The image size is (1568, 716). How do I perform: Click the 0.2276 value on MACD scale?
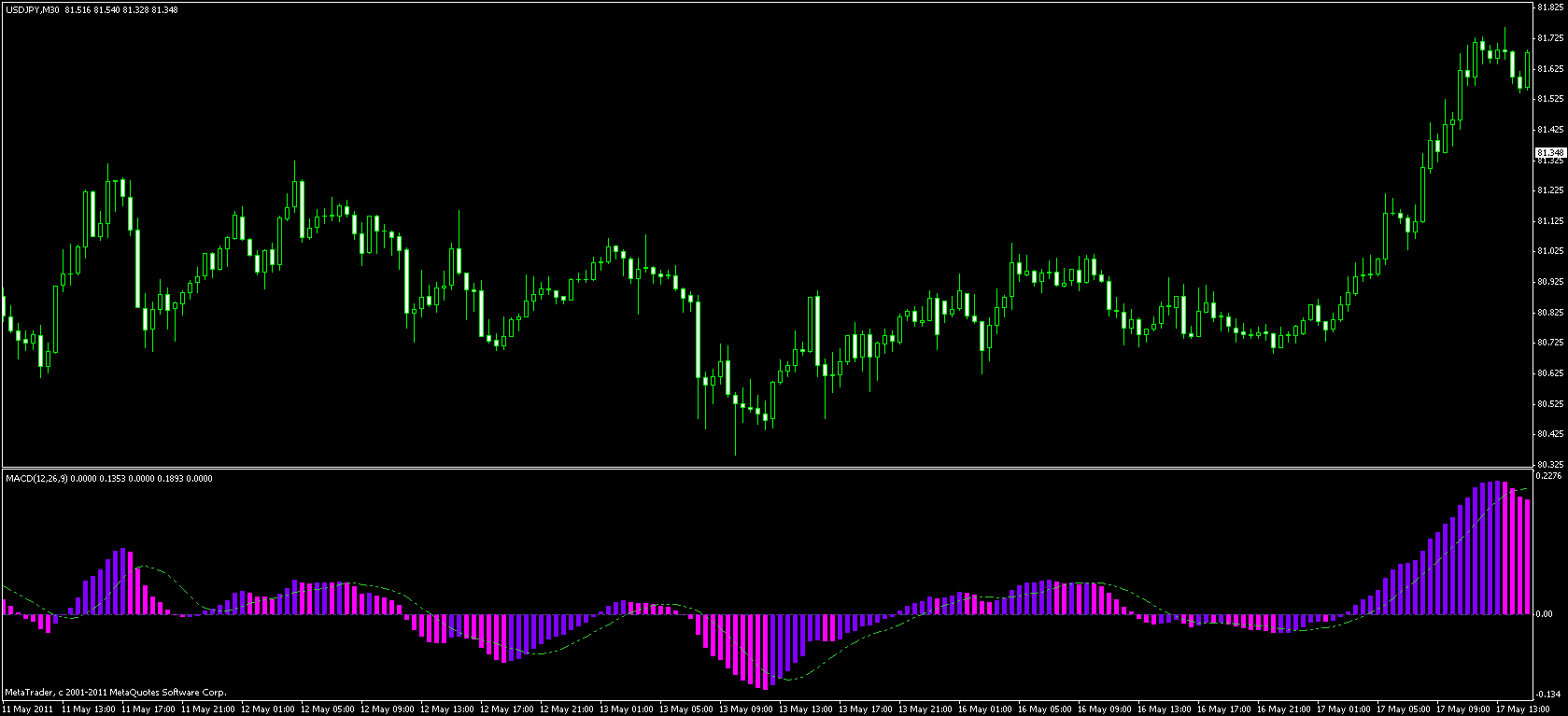(x=1548, y=476)
